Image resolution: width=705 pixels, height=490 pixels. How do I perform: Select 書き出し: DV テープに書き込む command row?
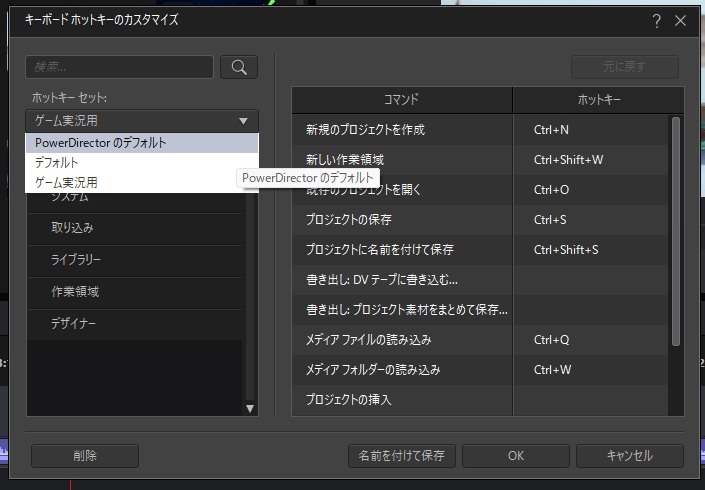[480, 280]
